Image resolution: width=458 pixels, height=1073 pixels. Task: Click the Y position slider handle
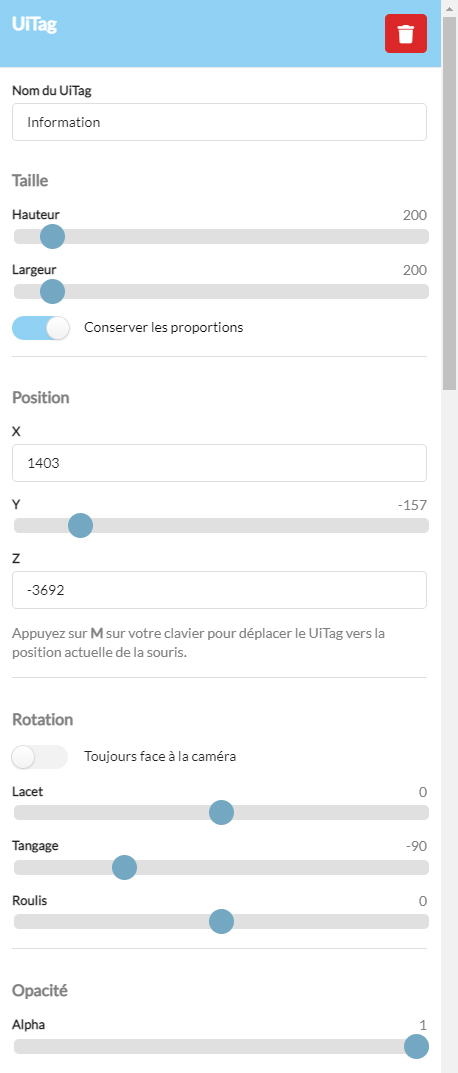coord(80,526)
